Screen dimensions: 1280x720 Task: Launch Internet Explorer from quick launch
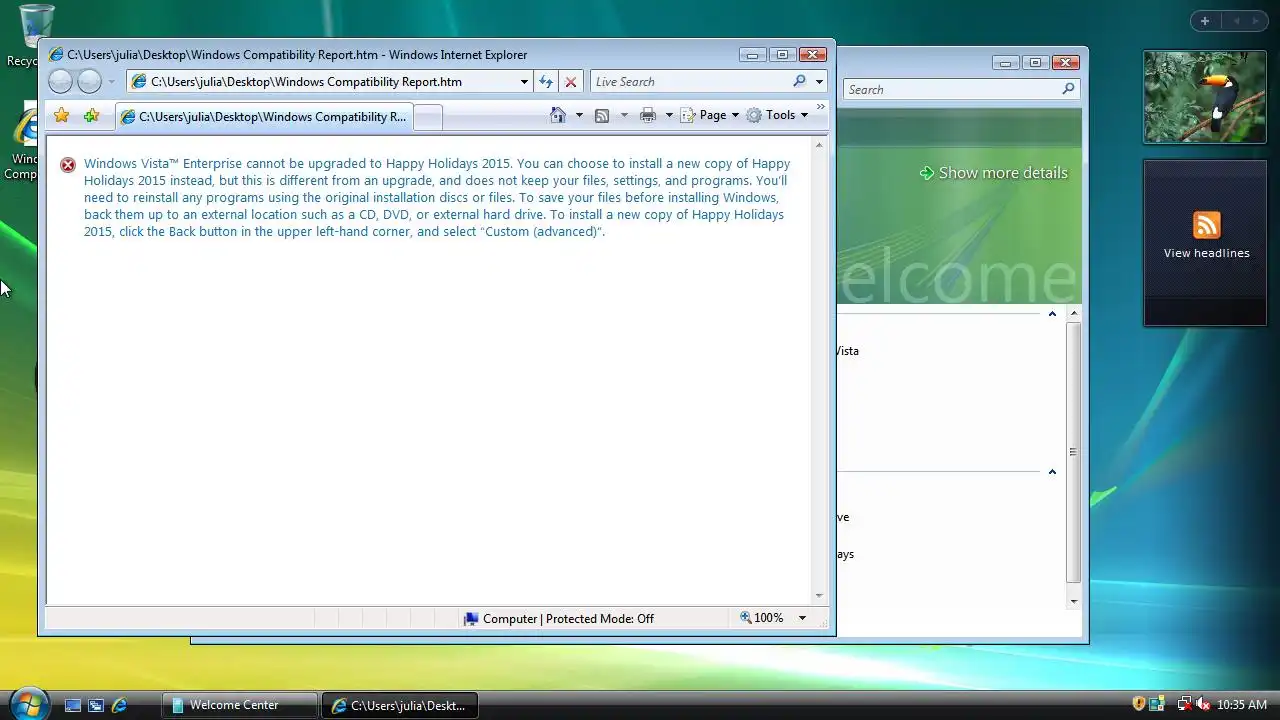tap(119, 705)
